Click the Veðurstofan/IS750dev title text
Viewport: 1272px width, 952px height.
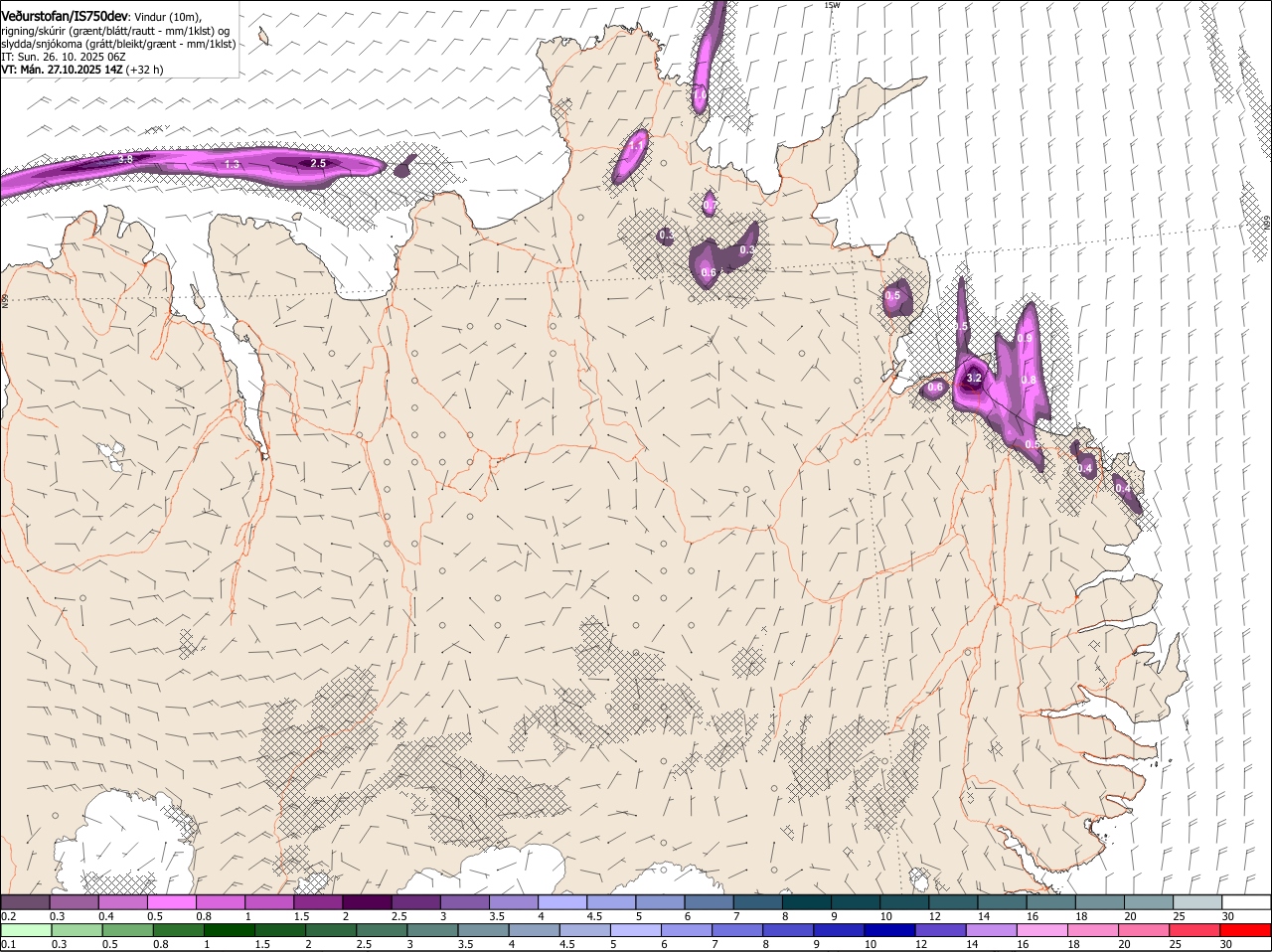click(65, 16)
